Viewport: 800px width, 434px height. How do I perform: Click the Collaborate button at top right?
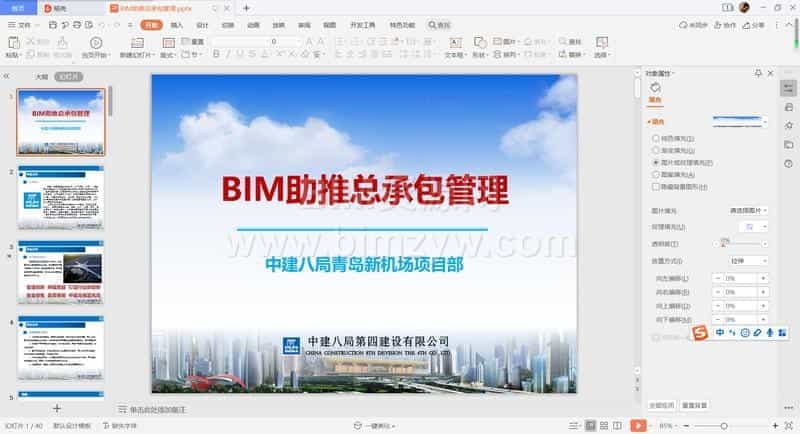point(725,24)
